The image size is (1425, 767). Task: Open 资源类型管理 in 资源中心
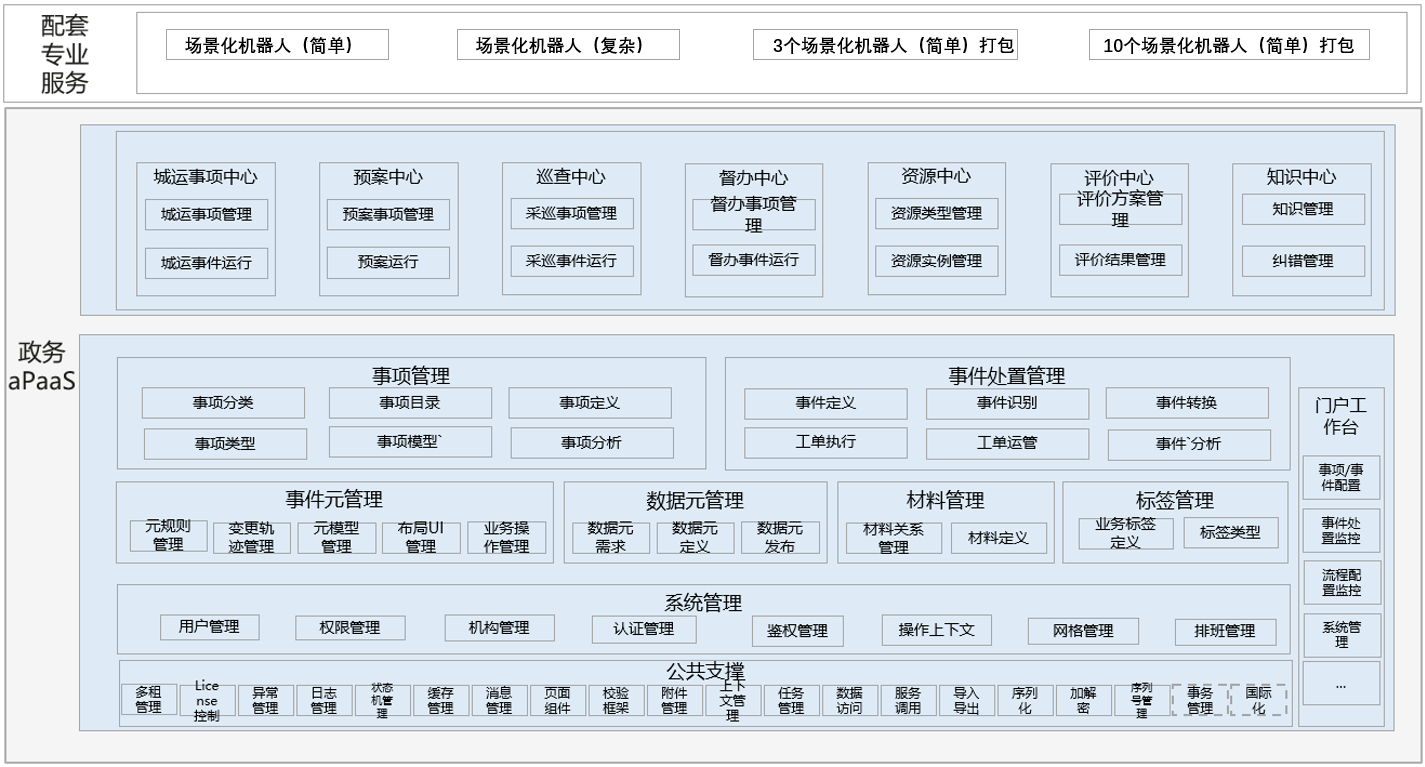coord(937,213)
